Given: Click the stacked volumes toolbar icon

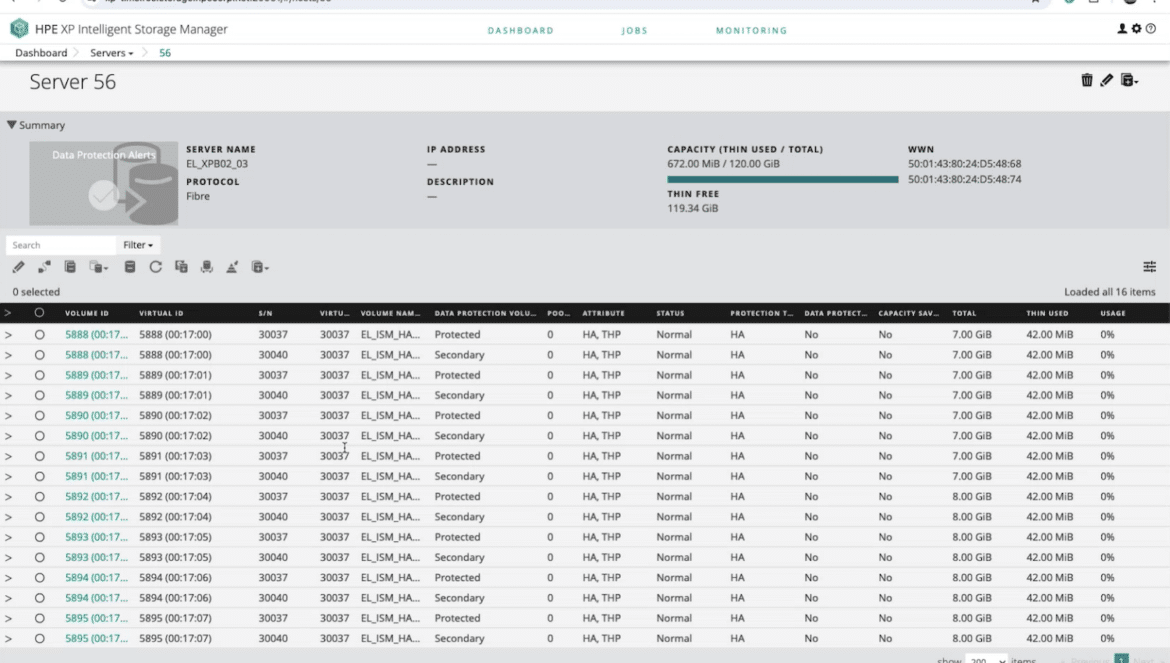Looking at the screenshot, I should (70, 267).
